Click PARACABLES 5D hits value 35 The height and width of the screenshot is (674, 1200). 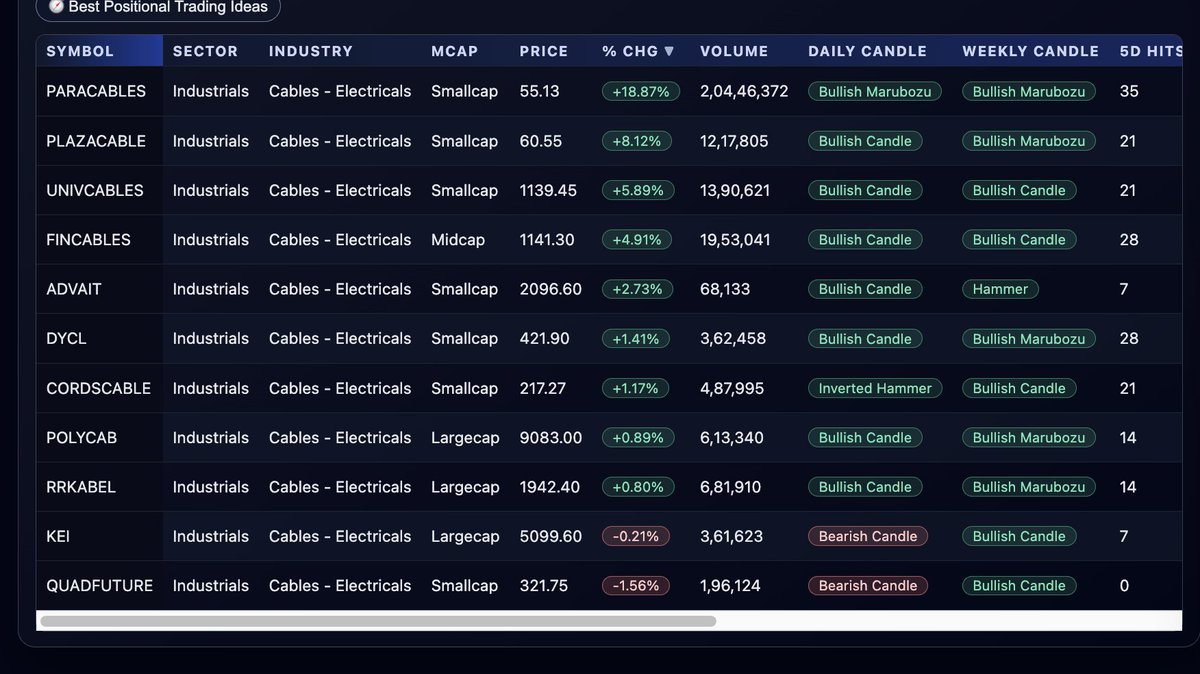pos(1129,91)
